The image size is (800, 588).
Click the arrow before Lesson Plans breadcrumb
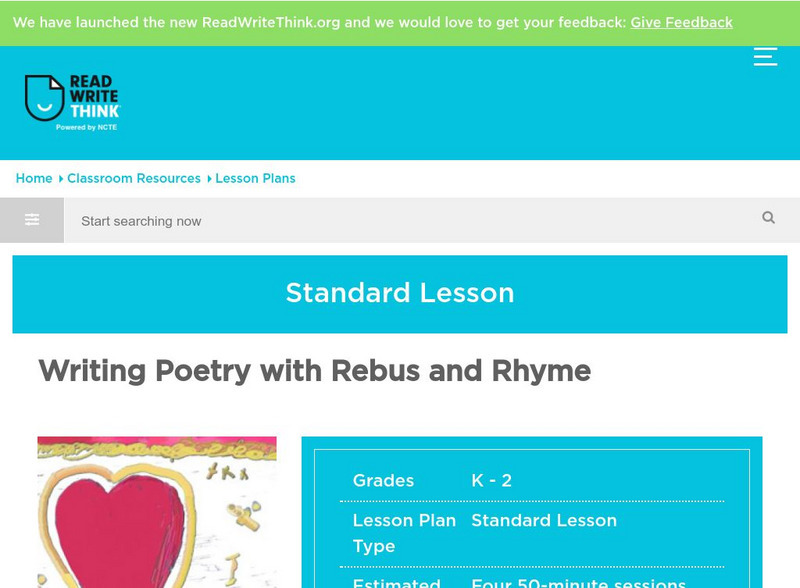209,179
